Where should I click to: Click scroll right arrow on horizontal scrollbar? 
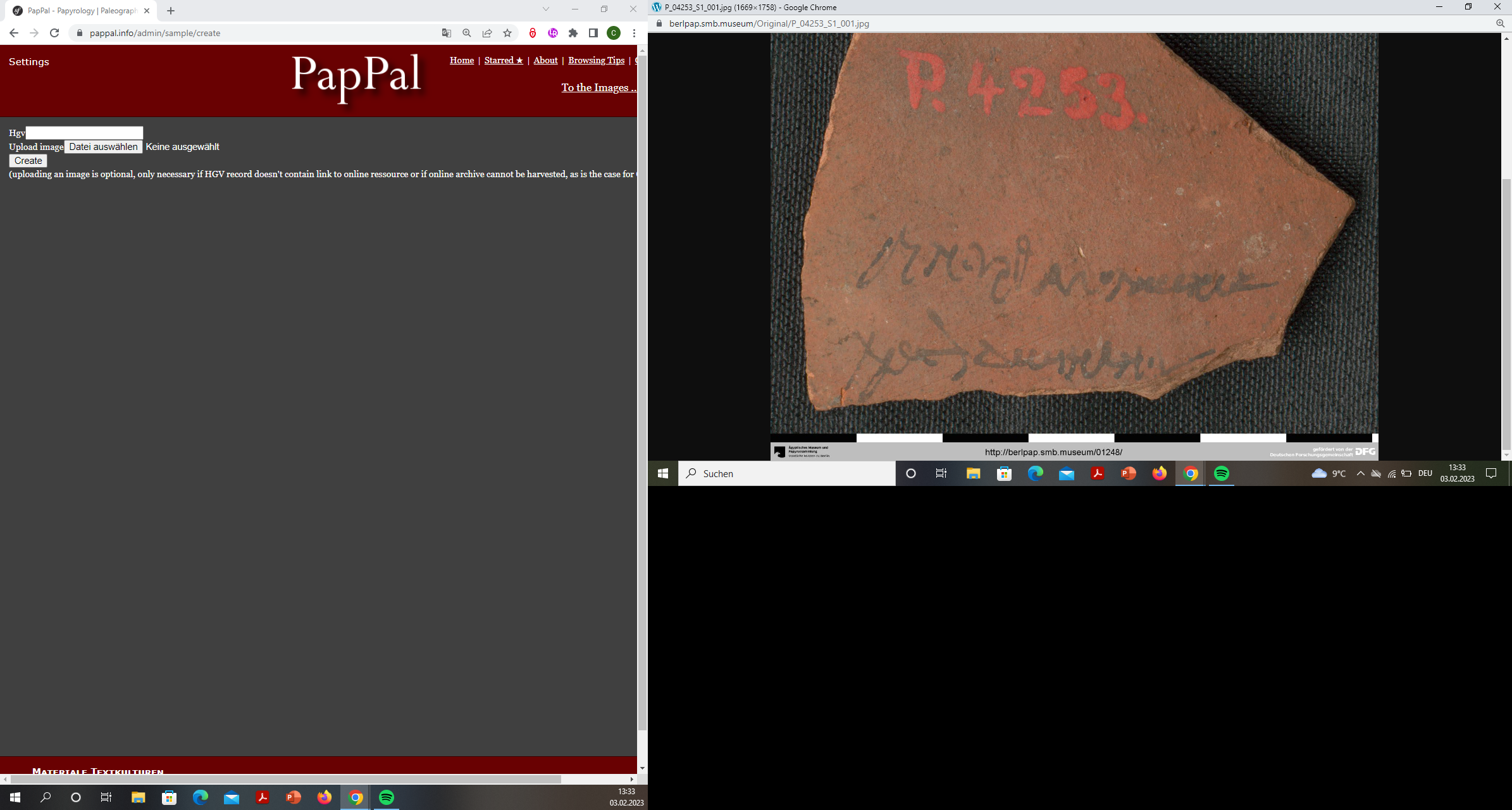(x=632, y=779)
